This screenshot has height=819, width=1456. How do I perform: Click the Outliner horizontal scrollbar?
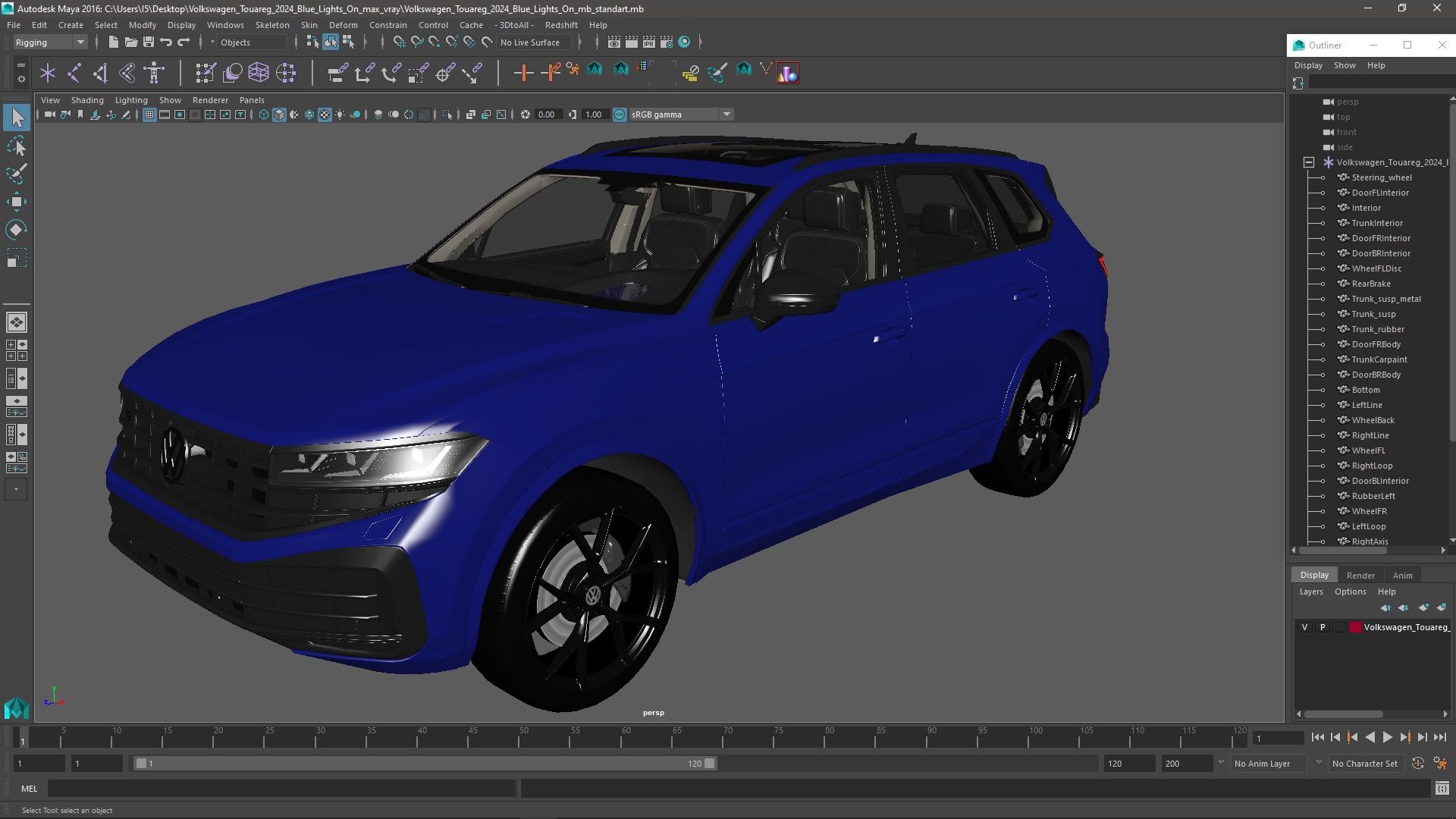pos(1342,551)
